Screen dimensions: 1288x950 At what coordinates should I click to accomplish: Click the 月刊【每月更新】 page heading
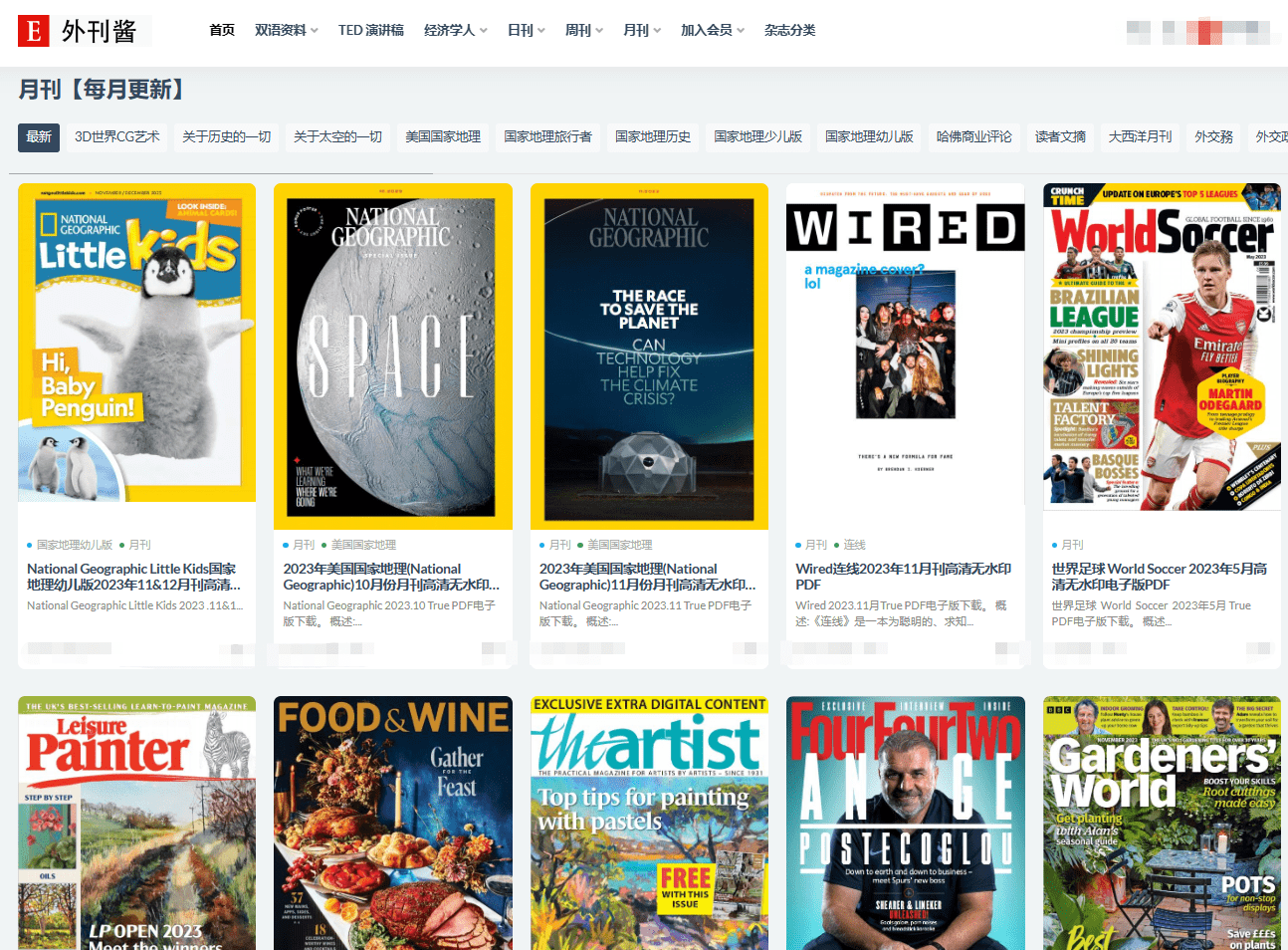pyautogui.click(x=102, y=90)
